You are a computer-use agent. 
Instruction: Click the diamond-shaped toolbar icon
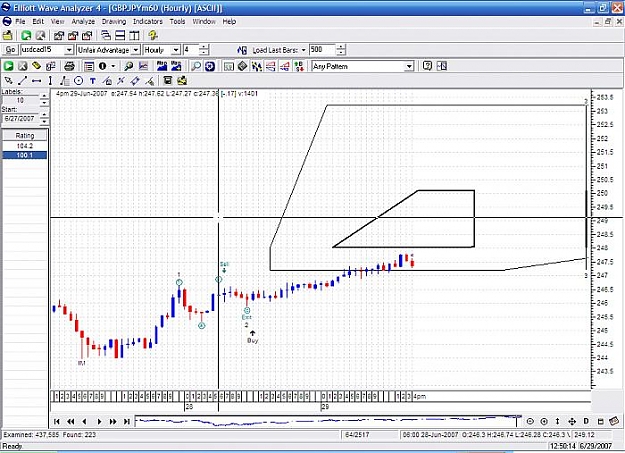coord(242,66)
